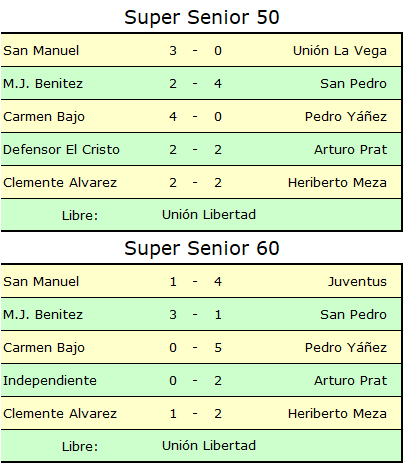The height and width of the screenshot is (463, 403).
Task: Click Carmen Bajo in Super Senior 60
Action: [44, 348]
